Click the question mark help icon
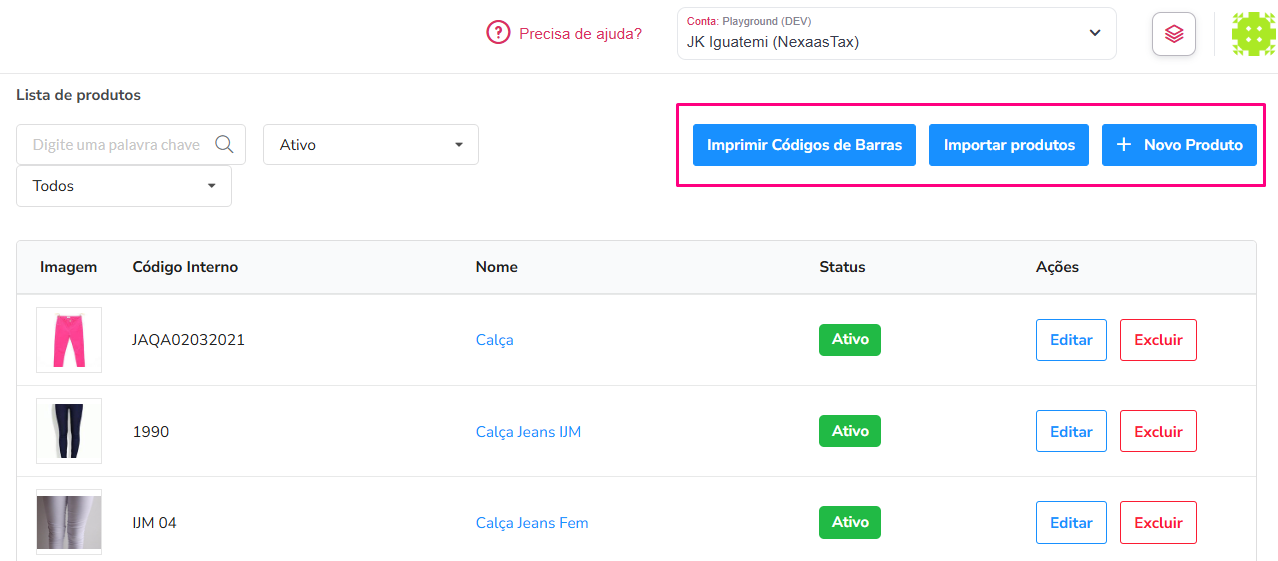 click(498, 33)
